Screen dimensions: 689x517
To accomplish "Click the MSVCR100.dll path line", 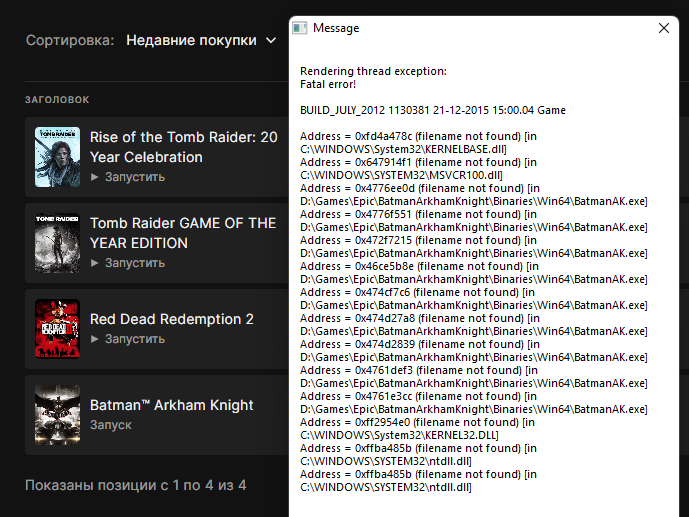I will (401, 175).
